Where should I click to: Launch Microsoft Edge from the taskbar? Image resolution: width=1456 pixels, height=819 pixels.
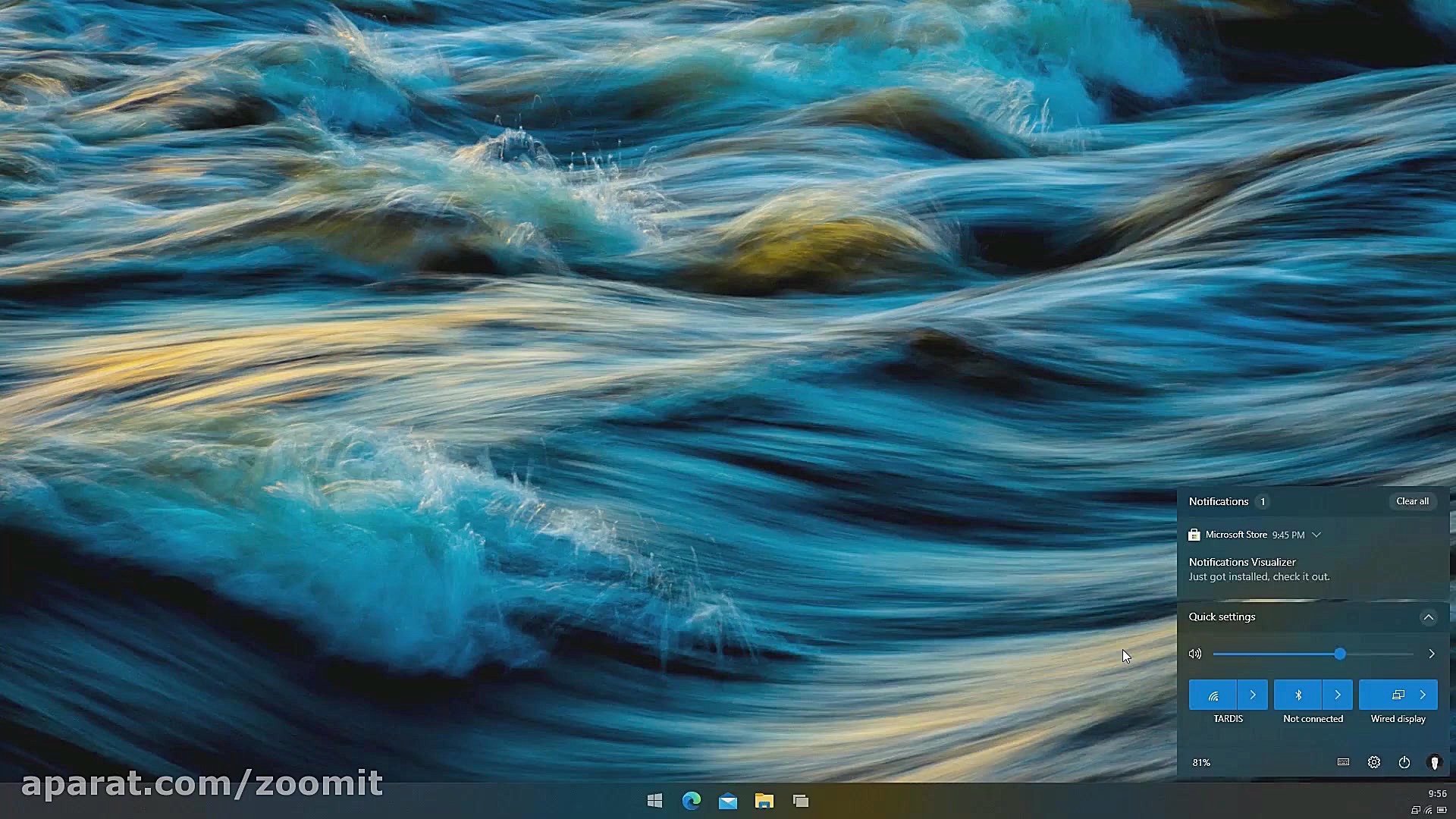click(691, 801)
